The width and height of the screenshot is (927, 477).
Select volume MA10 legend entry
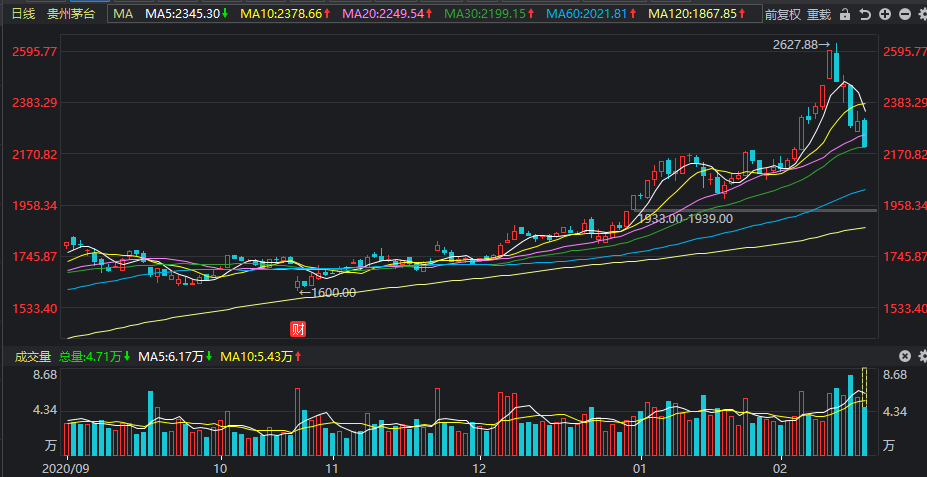pos(260,356)
